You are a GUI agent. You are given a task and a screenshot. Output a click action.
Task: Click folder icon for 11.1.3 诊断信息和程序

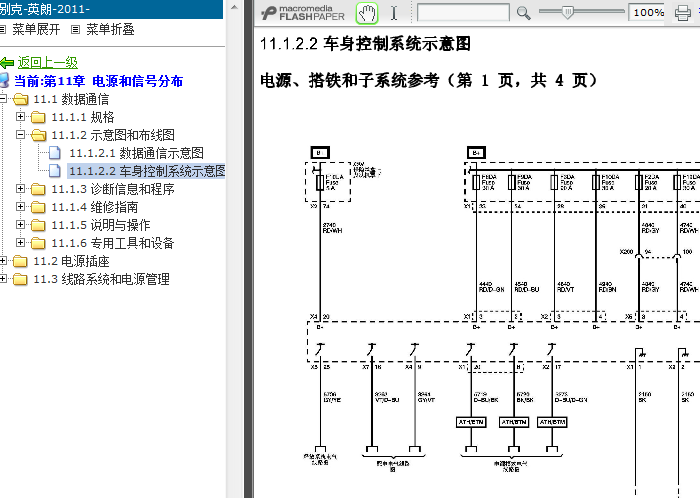tap(38, 189)
